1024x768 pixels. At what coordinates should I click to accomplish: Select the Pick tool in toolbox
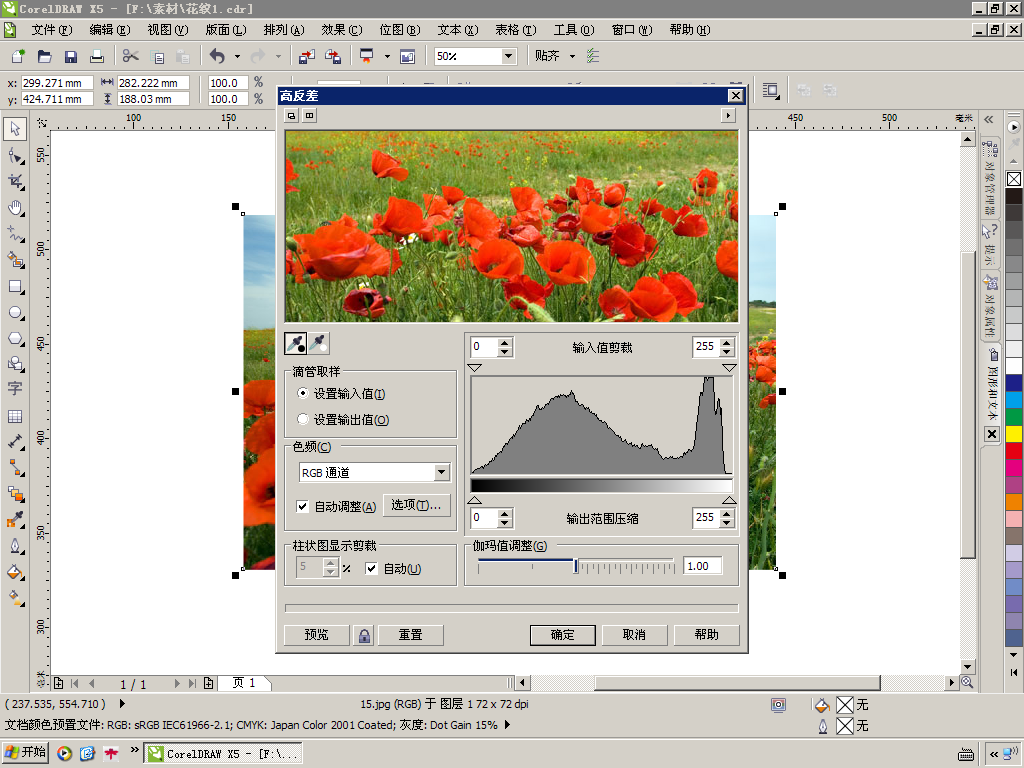[15, 129]
